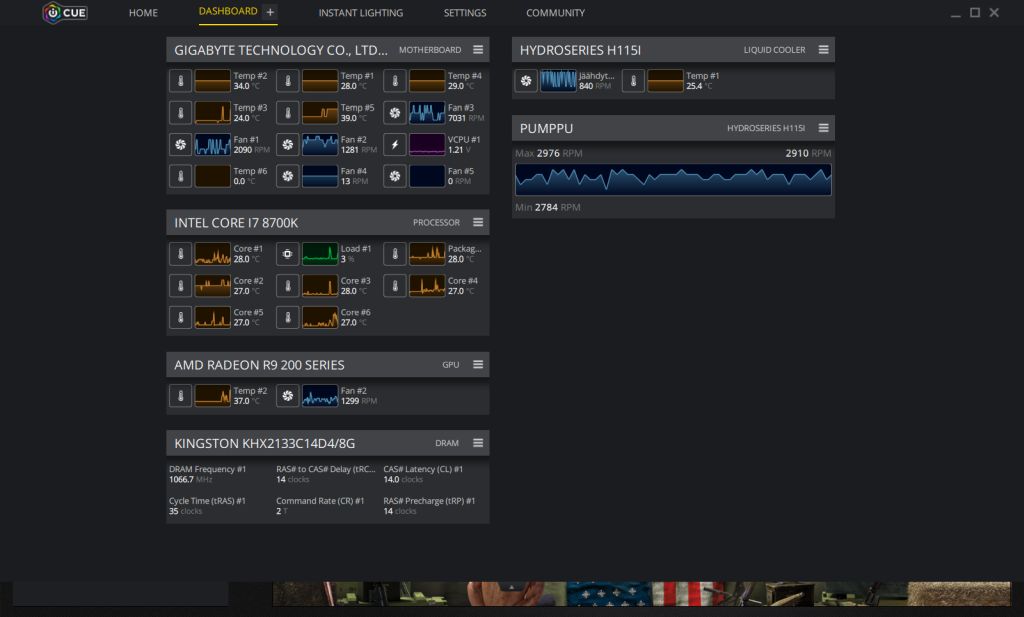Click thermometer icon for CPU Package temperature
This screenshot has width=1024, height=617.
click(x=394, y=254)
